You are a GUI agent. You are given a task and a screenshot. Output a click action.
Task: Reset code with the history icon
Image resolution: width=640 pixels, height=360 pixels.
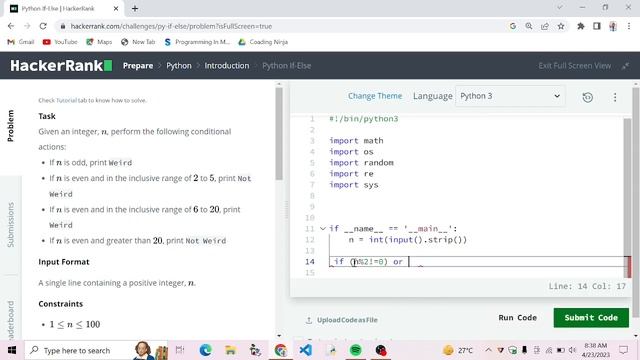[588, 97]
